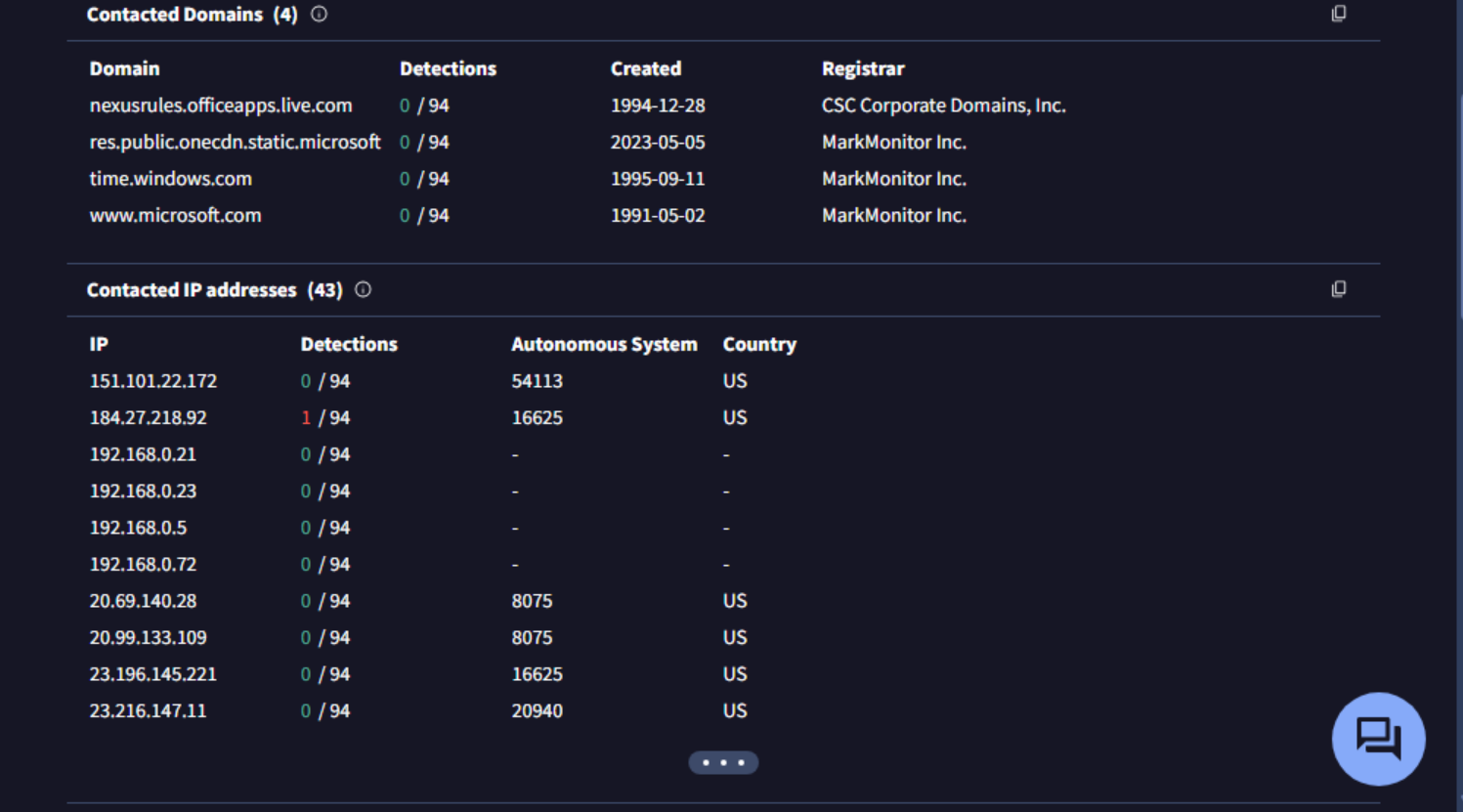Click the Registrar column header
1463x812 pixels.
point(863,69)
